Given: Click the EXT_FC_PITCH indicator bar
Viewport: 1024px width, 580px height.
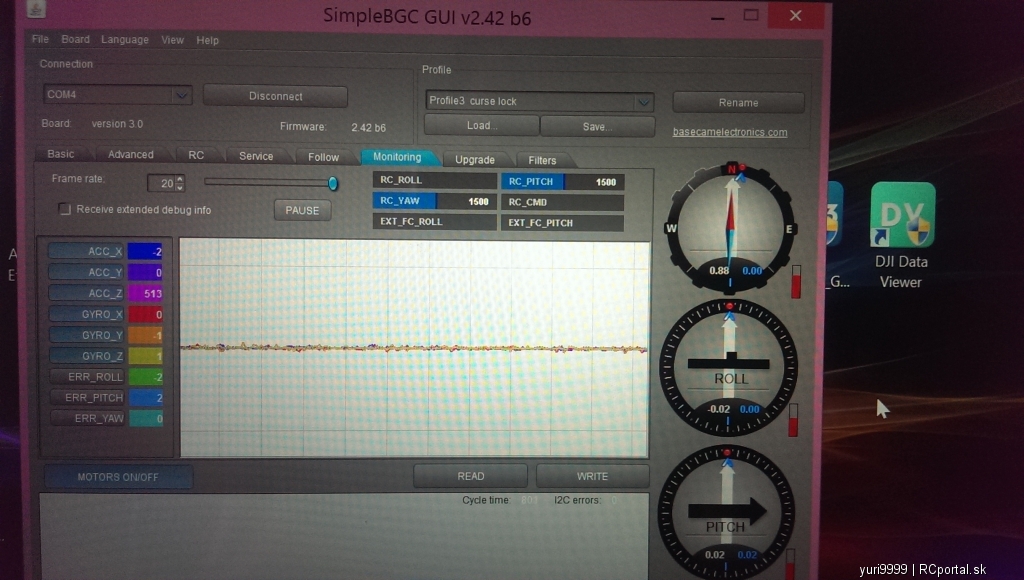Looking at the screenshot, I should [x=562, y=223].
